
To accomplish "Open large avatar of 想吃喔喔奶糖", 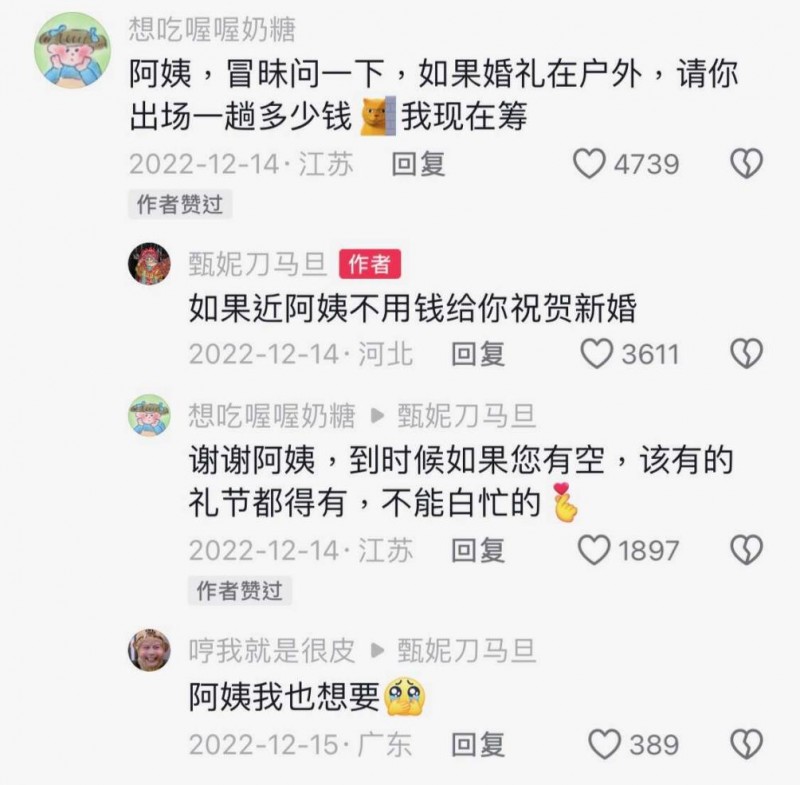I will point(72,50).
